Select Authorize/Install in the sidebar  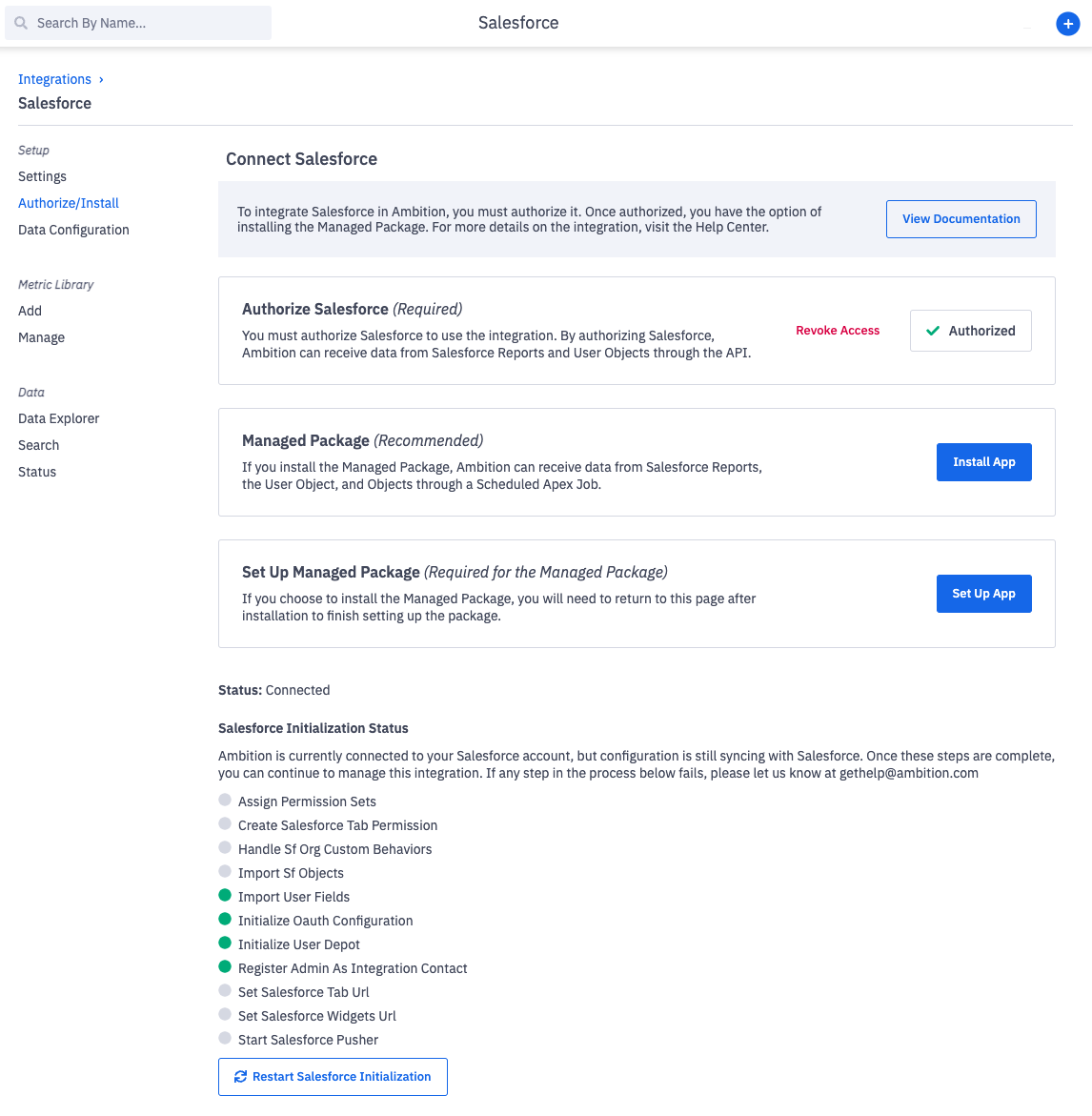tap(68, 203)
